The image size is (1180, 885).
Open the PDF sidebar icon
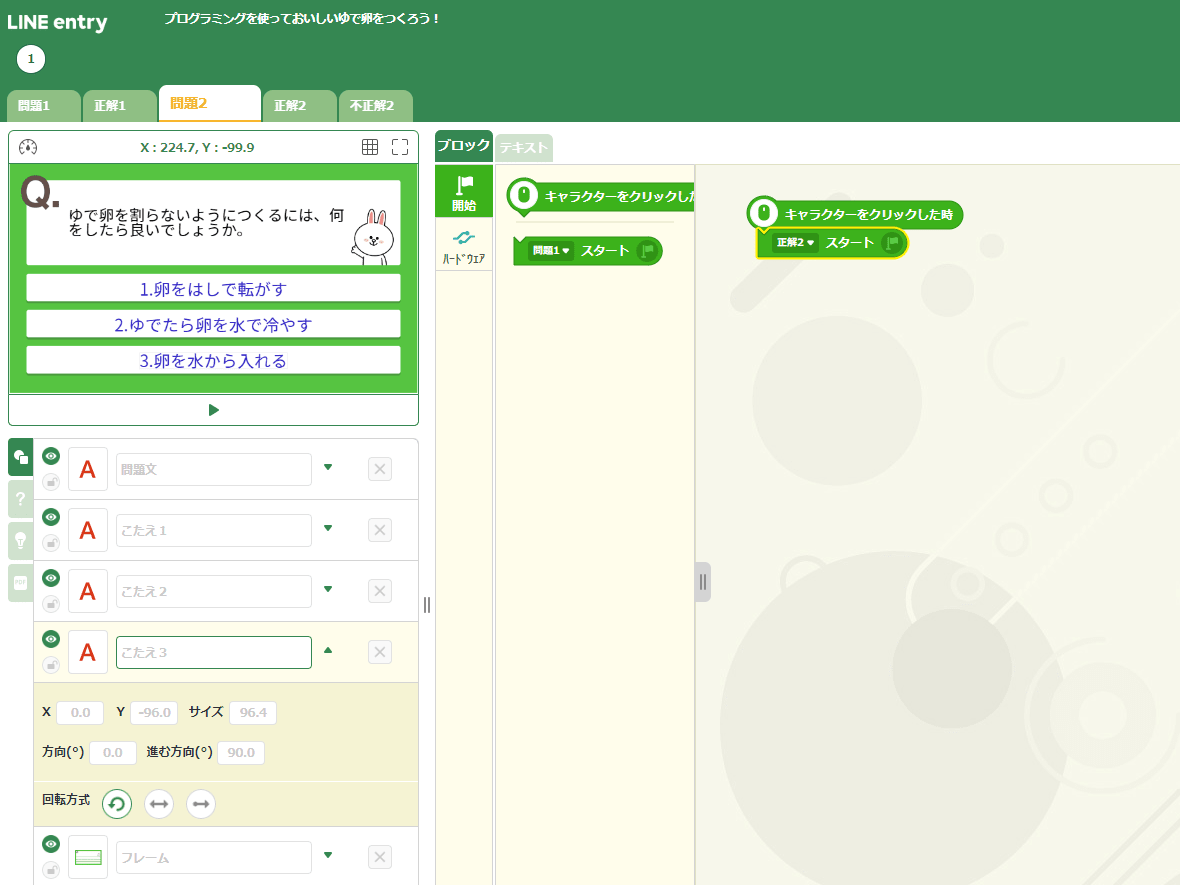(x=20, y=582)
